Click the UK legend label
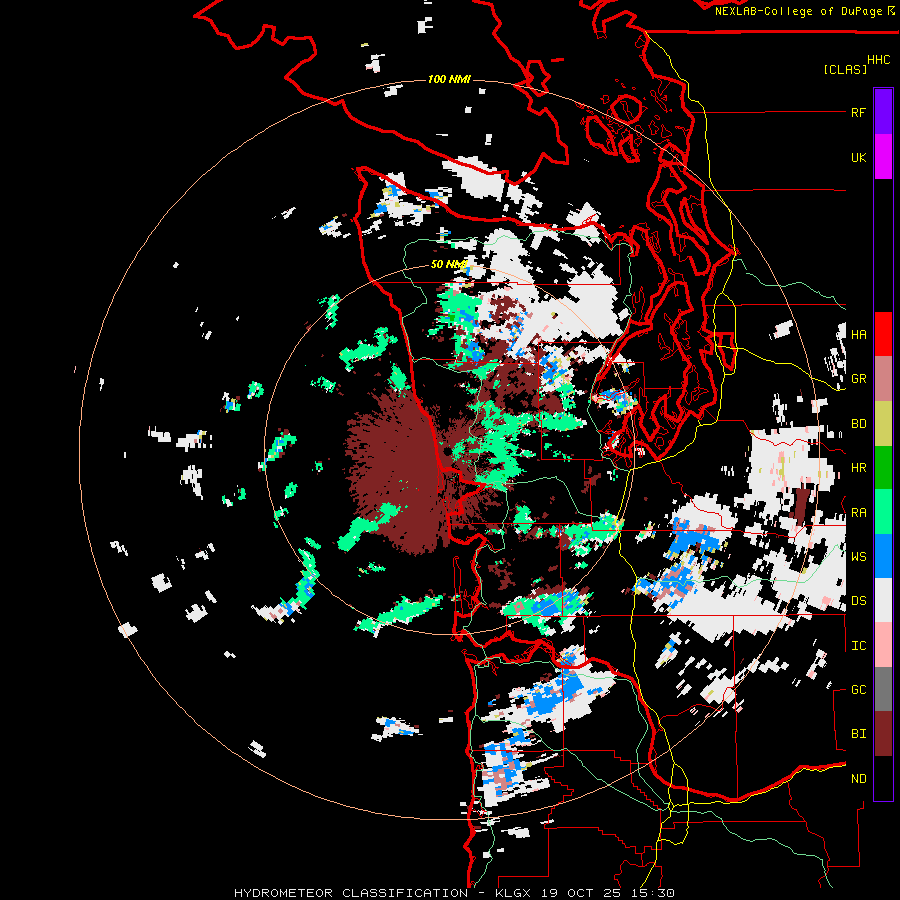Screen dimensions: 900x900 click(x=858, y=157)
